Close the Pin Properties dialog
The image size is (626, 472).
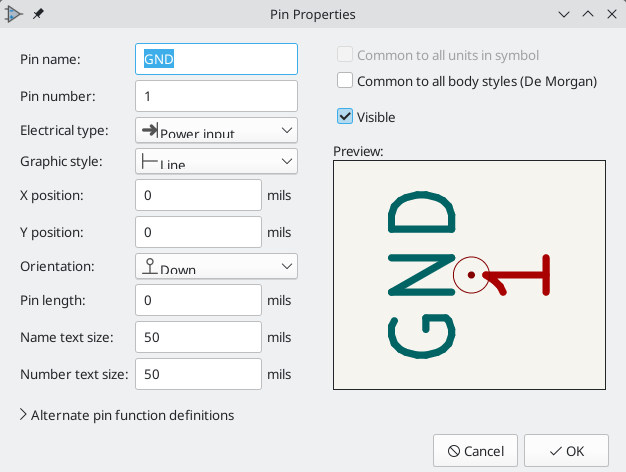coord(612,14)
